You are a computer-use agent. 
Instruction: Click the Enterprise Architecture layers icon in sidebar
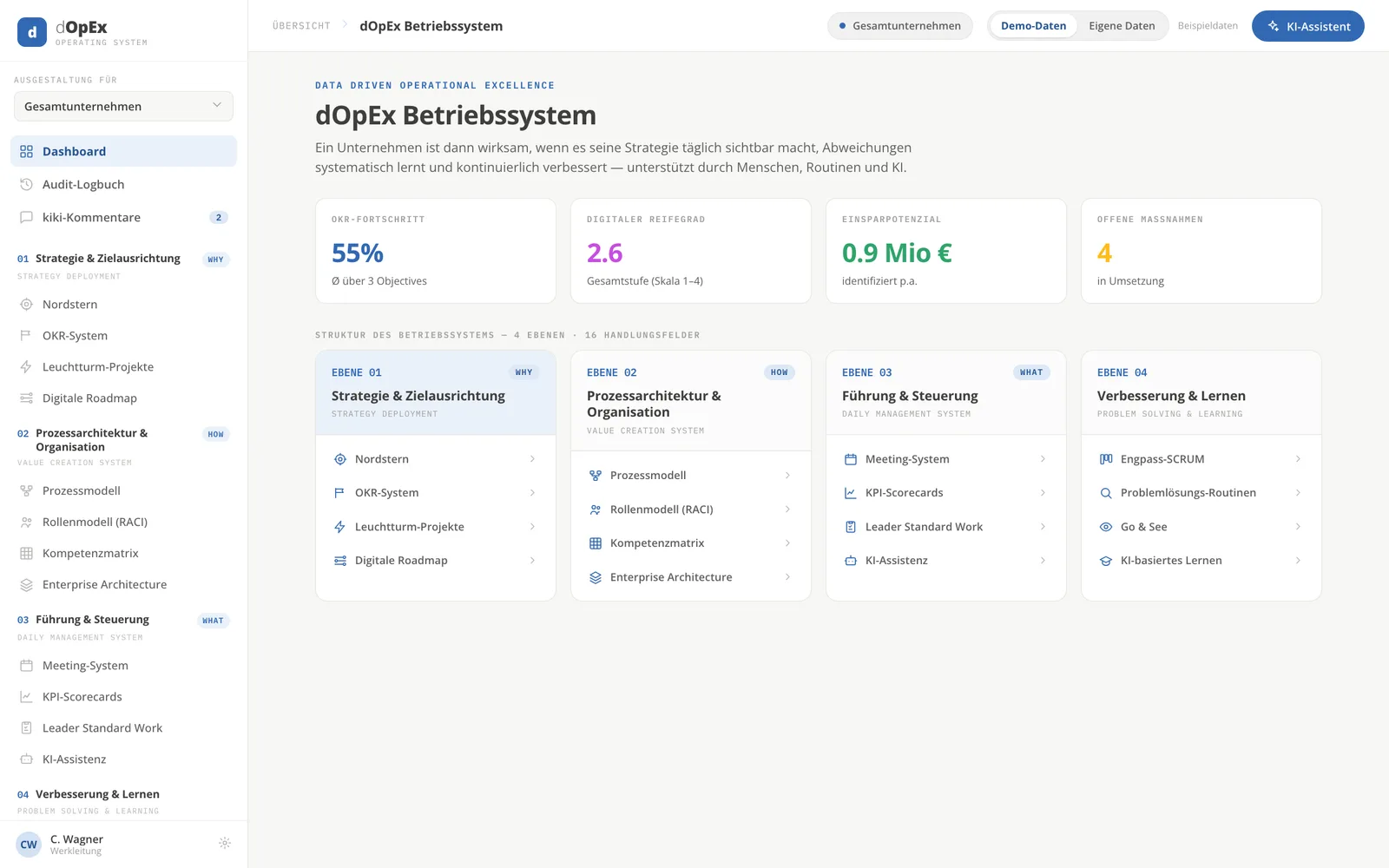point(26,584)
